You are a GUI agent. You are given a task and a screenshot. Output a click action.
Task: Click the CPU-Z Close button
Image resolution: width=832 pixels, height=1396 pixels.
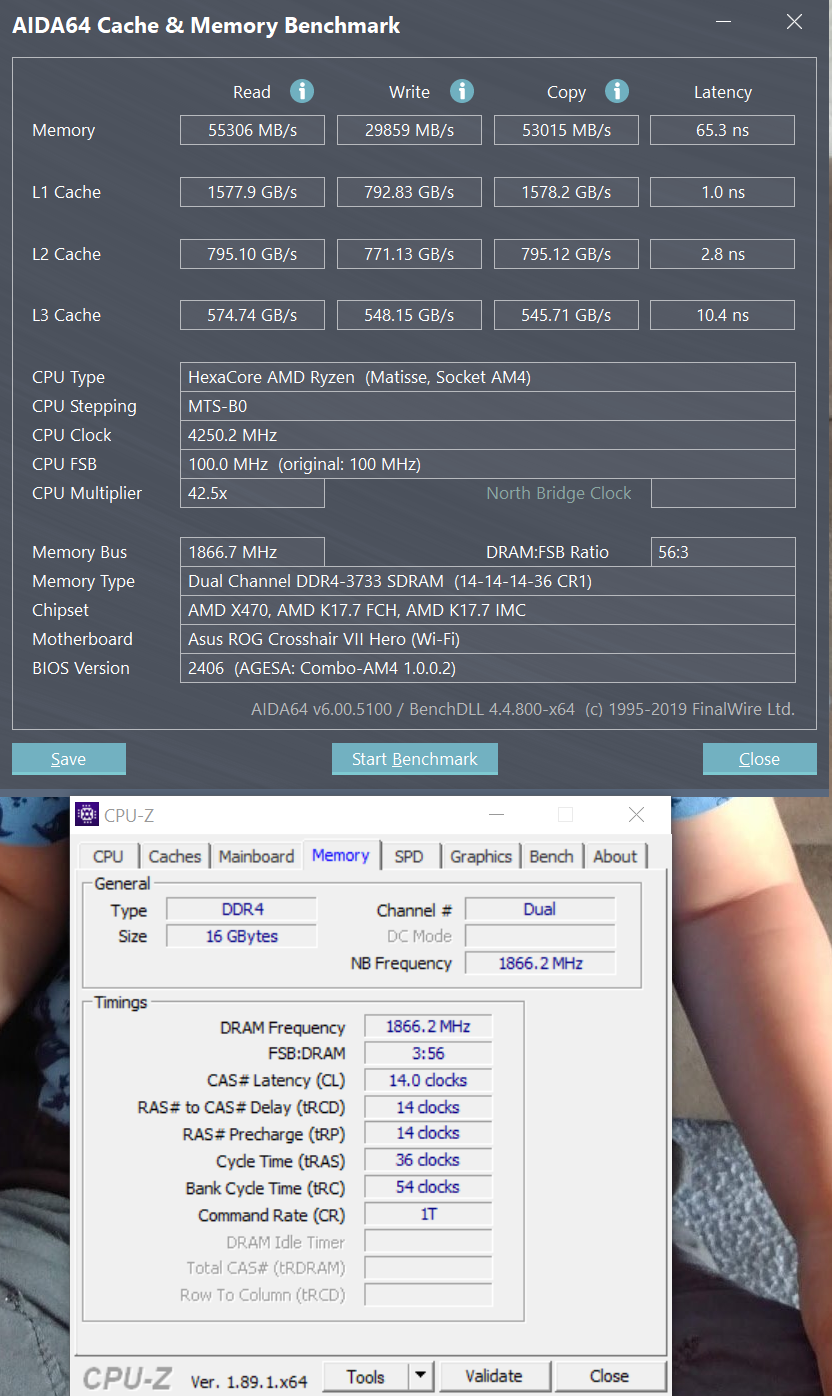609,1376
